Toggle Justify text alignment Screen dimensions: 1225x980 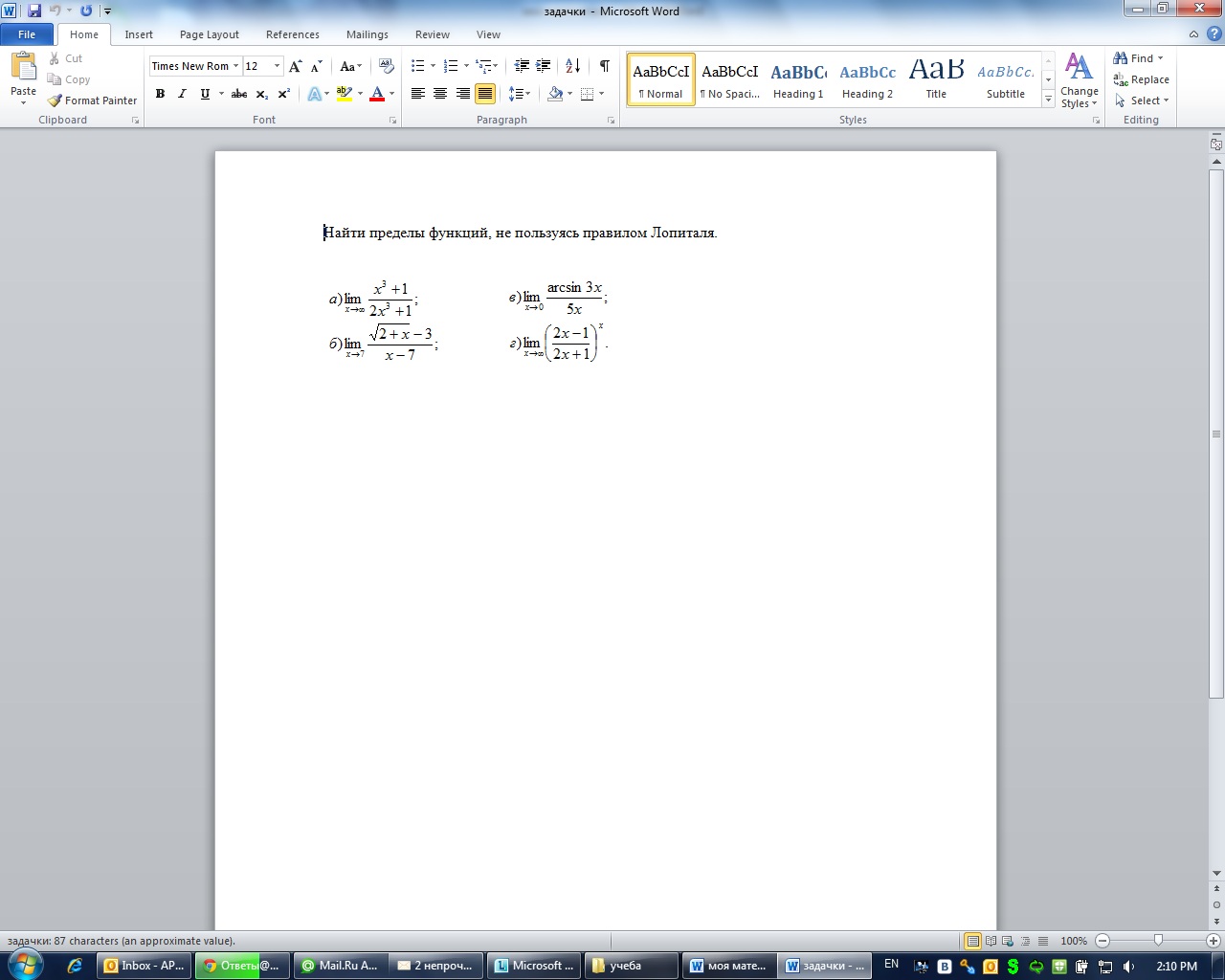[485, 94]
